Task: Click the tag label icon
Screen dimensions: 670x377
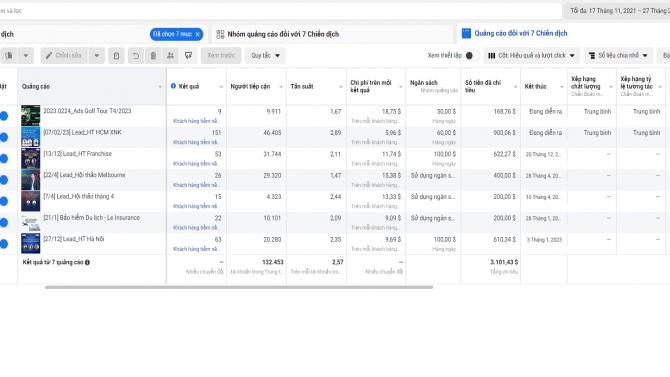Action: coord(188,56)
